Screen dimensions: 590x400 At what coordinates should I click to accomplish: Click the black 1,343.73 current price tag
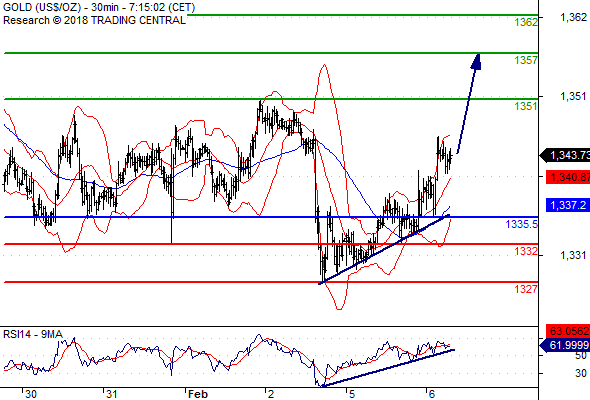565,155
